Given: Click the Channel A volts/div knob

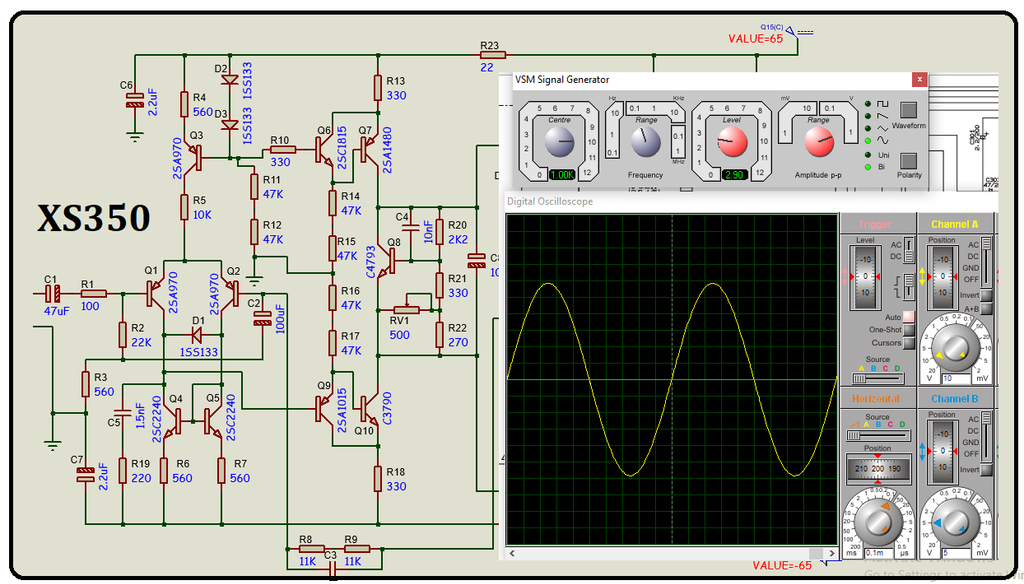Looking at the screenshot, I should tap(954, 347).
